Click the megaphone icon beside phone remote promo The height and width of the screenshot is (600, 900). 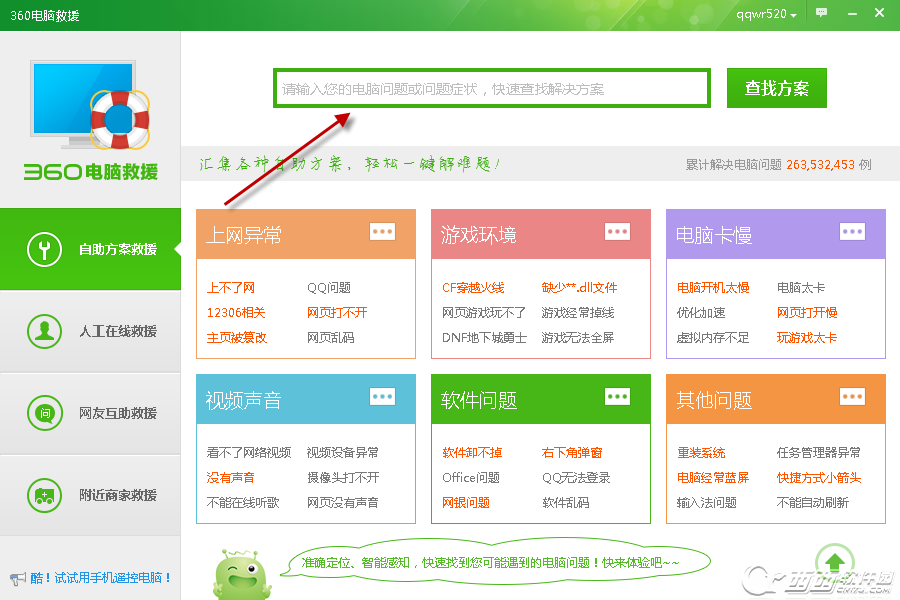tap(18, 578)
